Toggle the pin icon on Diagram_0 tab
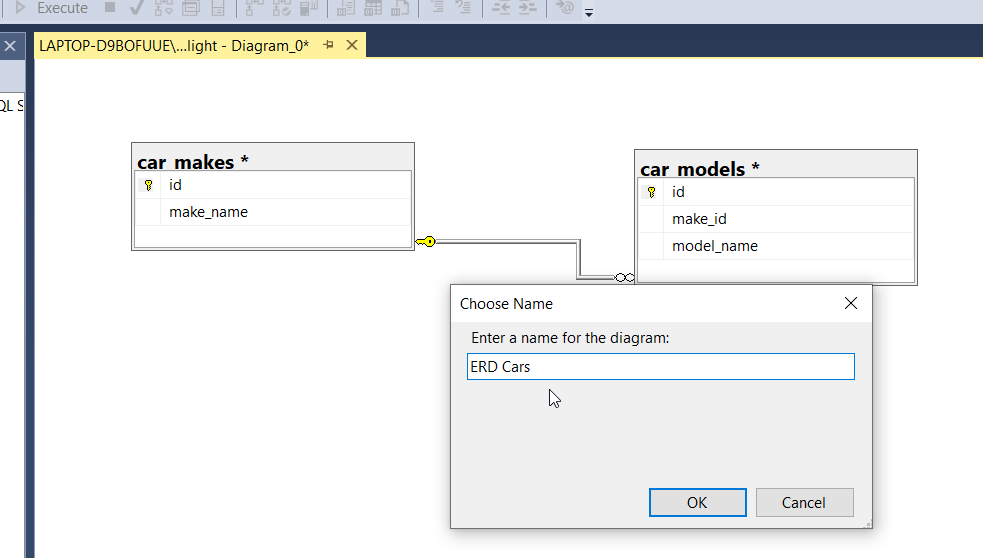This screenshot has height=558, width=983. pos(328,46)
